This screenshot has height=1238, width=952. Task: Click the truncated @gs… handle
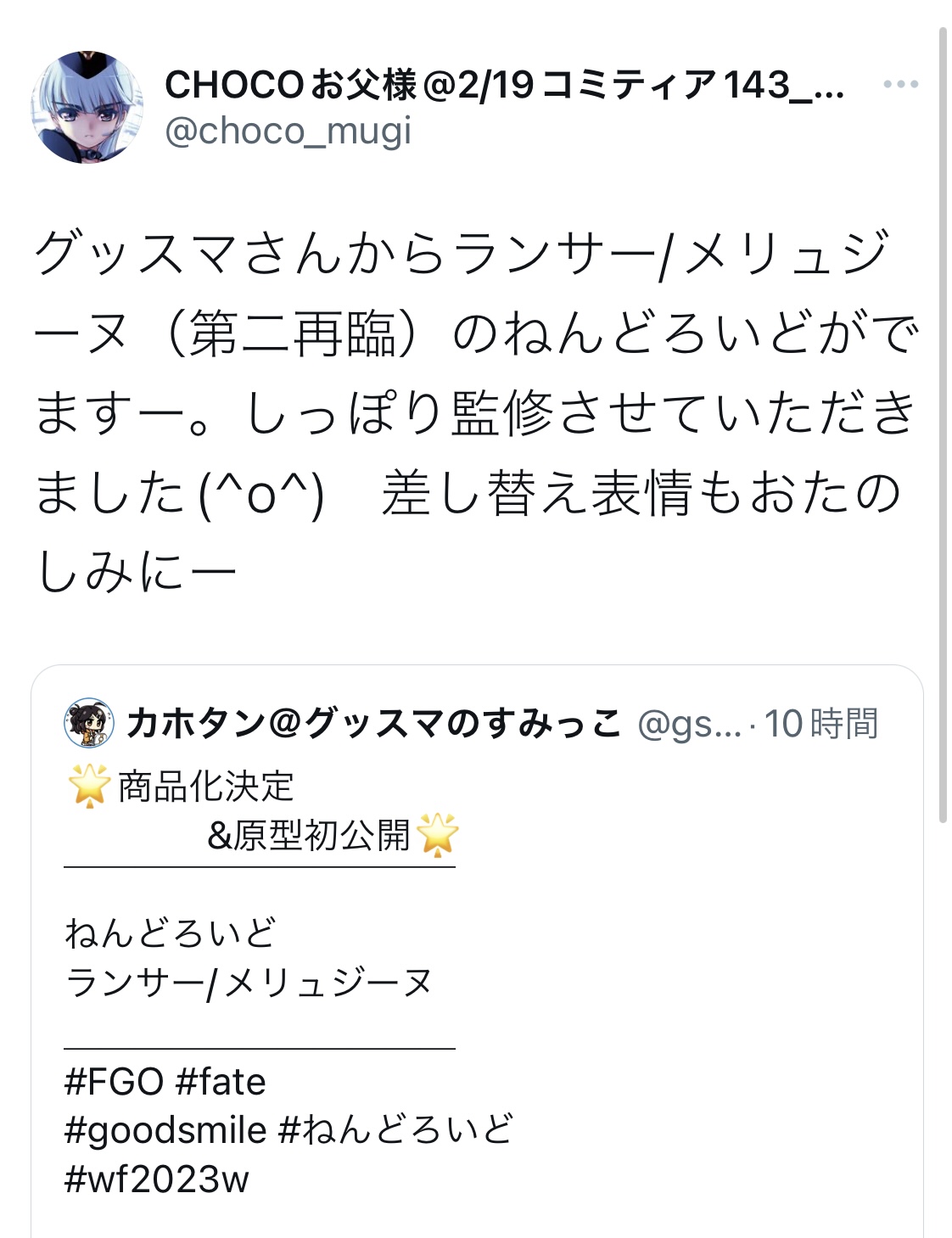tap(688, 725)
